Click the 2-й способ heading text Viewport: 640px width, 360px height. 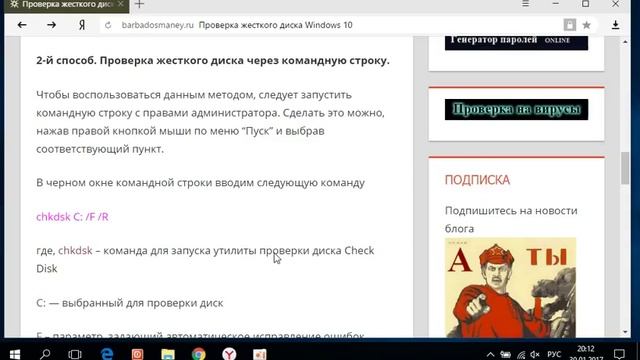213,60
